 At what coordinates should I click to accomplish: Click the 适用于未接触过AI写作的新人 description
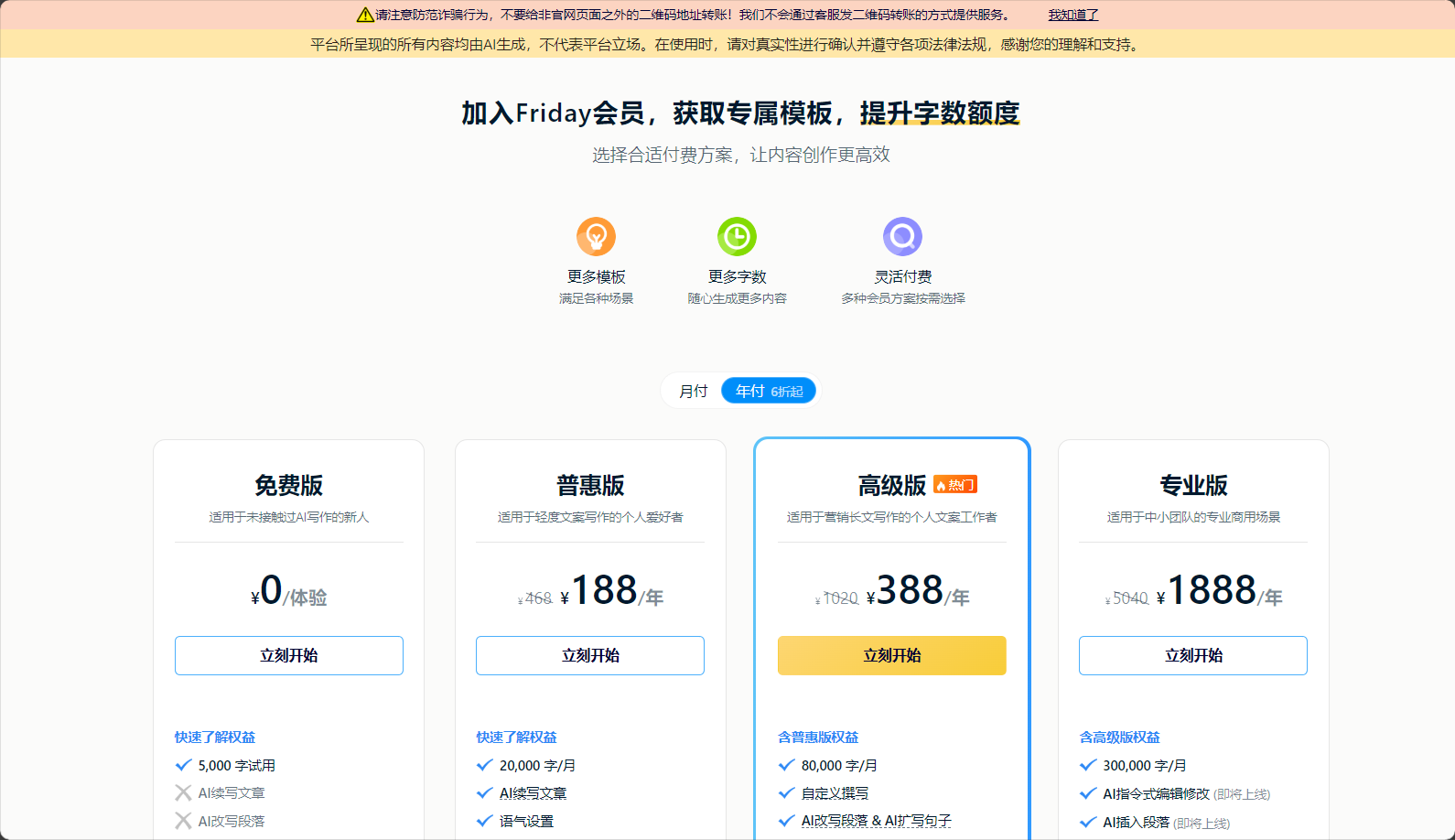point(289,517)
